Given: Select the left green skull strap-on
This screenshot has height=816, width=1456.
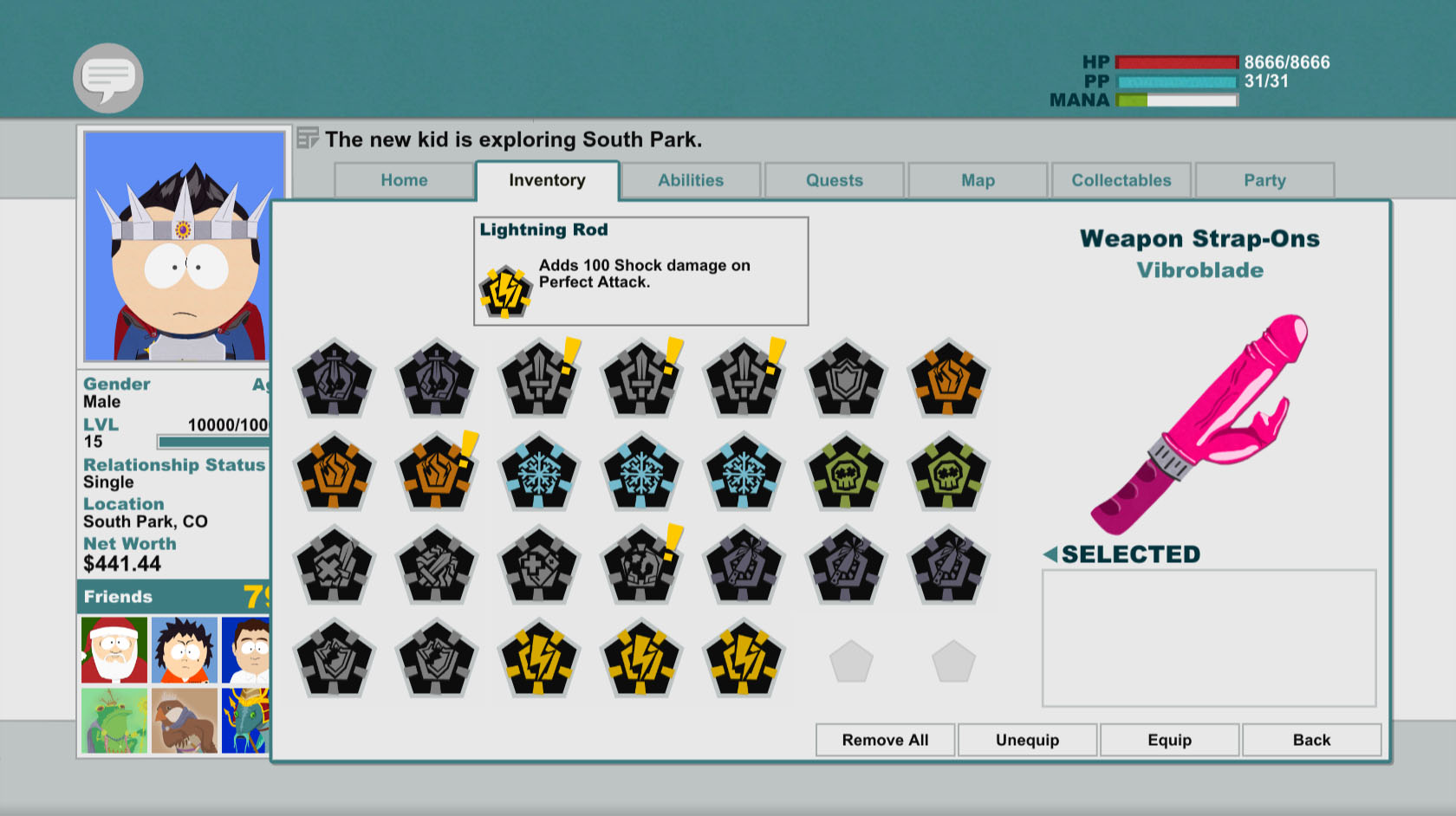Looking at the screenshot, I should [846, 472].
